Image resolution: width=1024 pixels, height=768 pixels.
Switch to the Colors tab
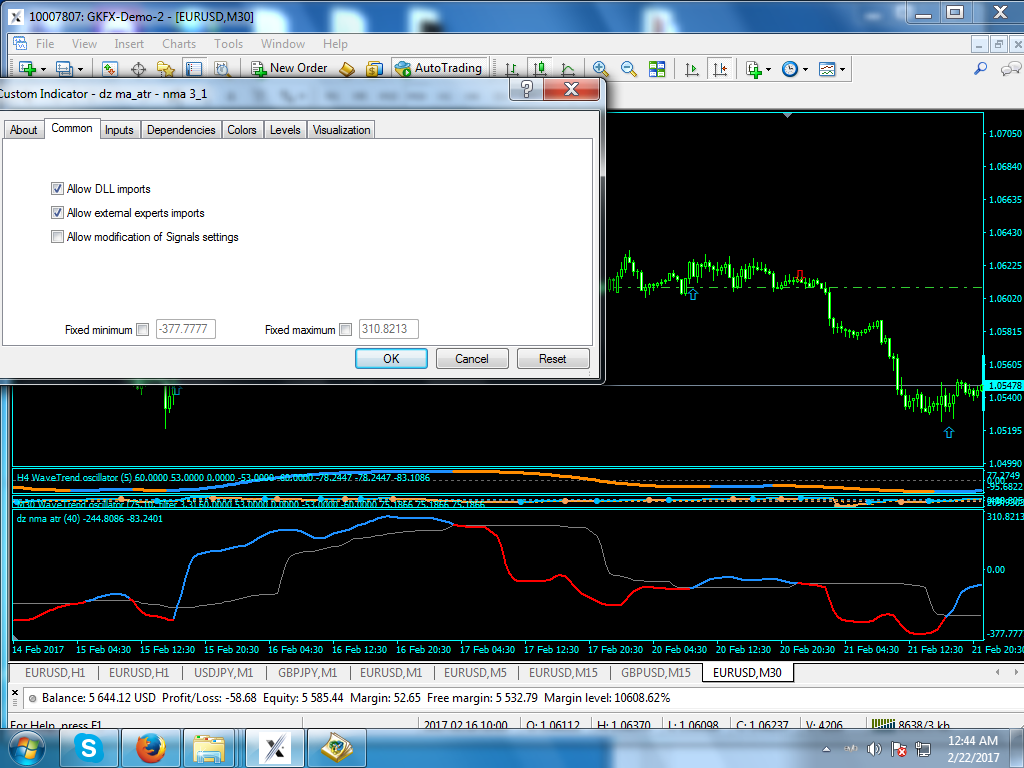pyautogui.click(x=242, y=129)
